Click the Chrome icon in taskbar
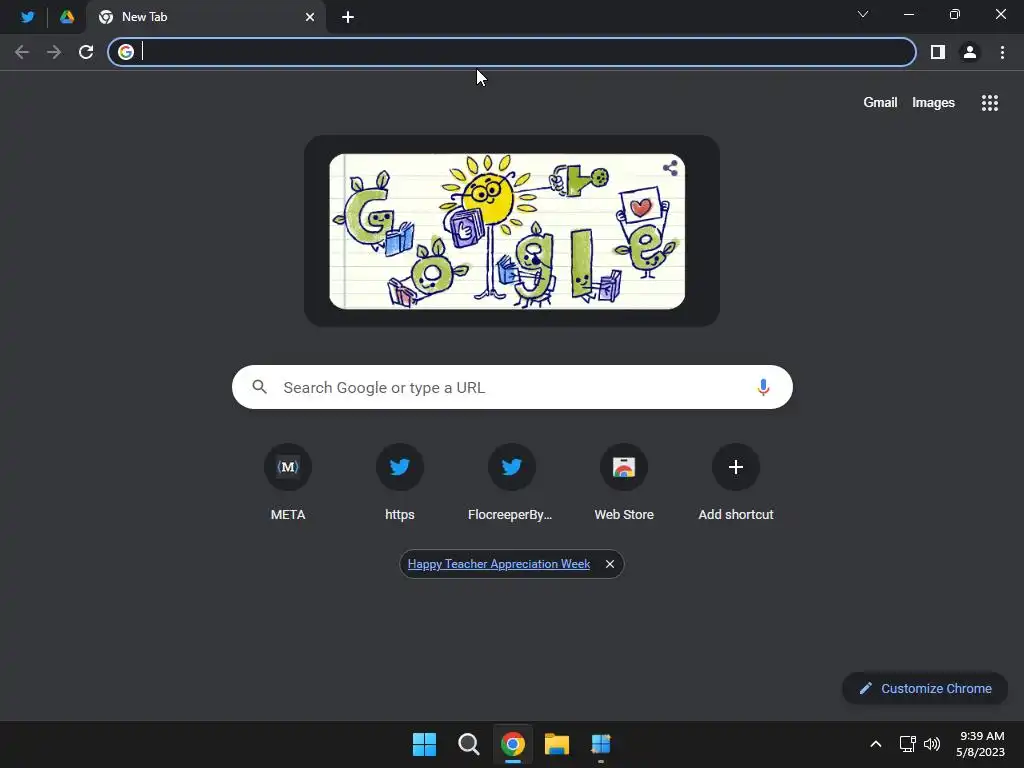The height and width of the screenshot is (768, 1024). pos(513,744)
